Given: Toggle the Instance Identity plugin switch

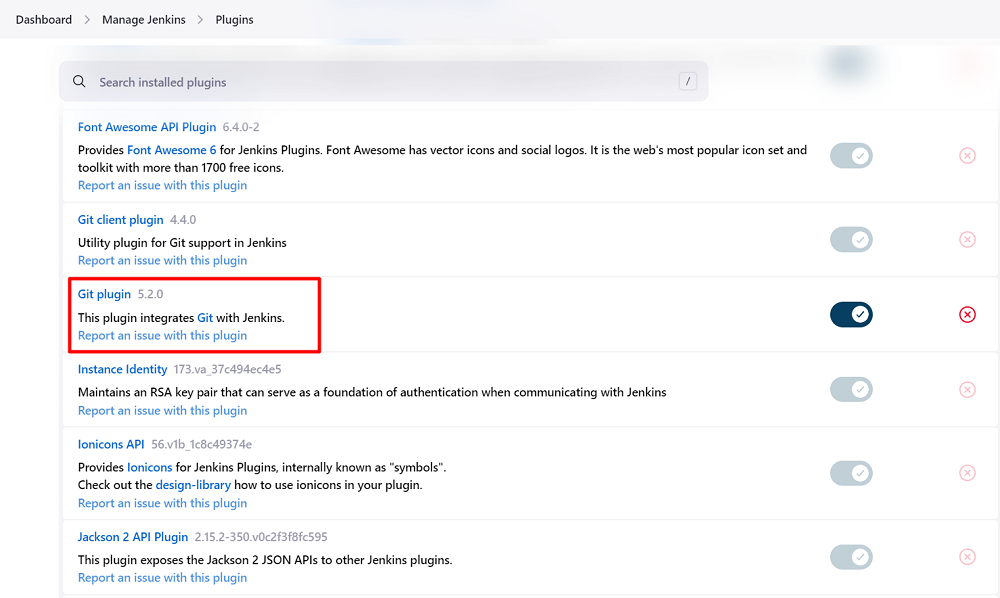Looking at the screenshot, I should point(851,390).
